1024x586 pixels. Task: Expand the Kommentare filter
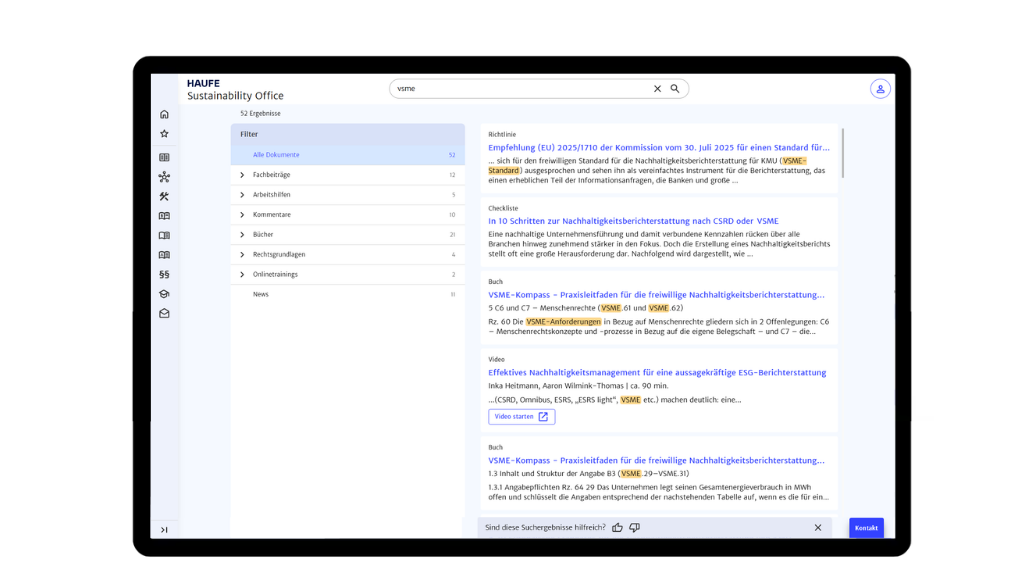[x=242, y=215]
